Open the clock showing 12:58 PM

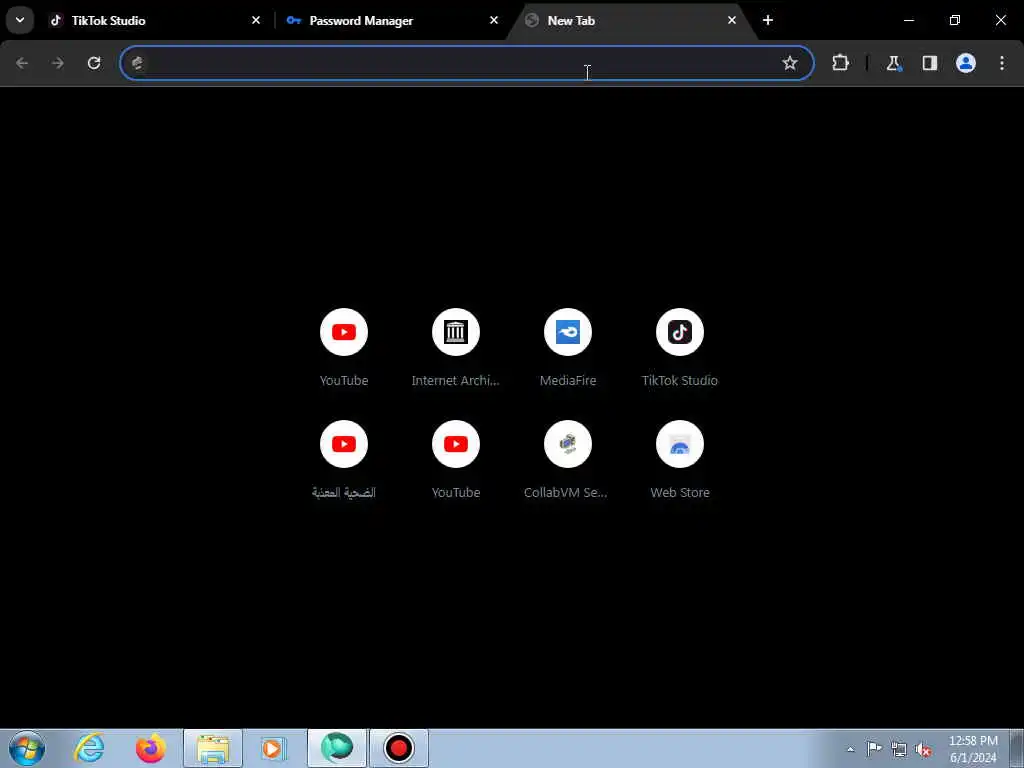[x=973, y=749]
